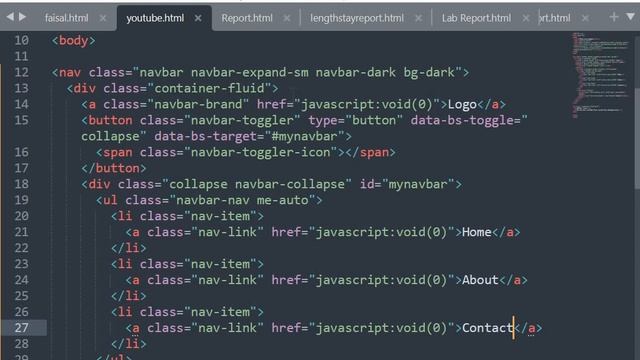Click the text About in line 24
Viewport: 640px width, 360px height.
(480, 280)
